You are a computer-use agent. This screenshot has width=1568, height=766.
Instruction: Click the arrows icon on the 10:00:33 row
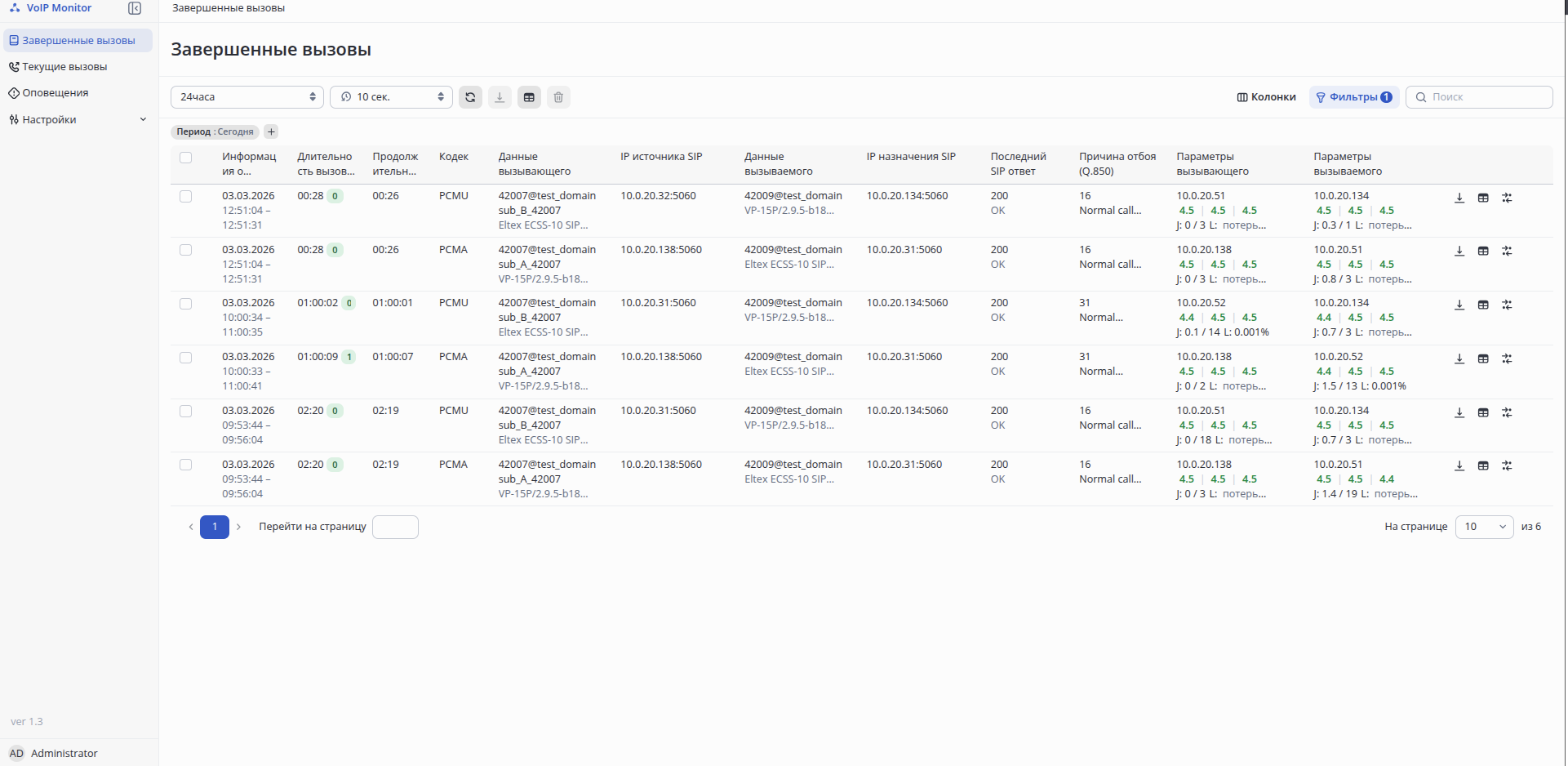pos(1507,359)
